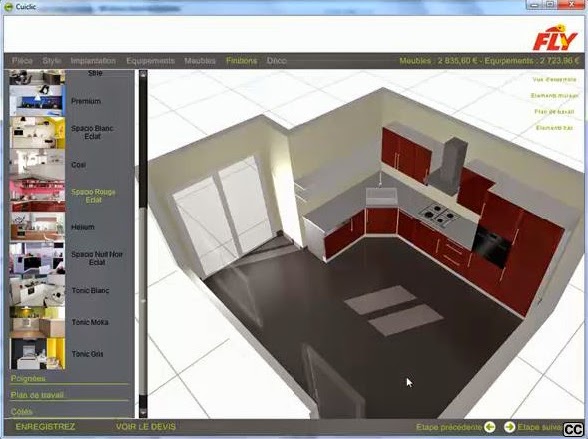This screenshot has width=588, height=439.
Task: Maximize the Cuiclic window
Action: coord(550,4)
